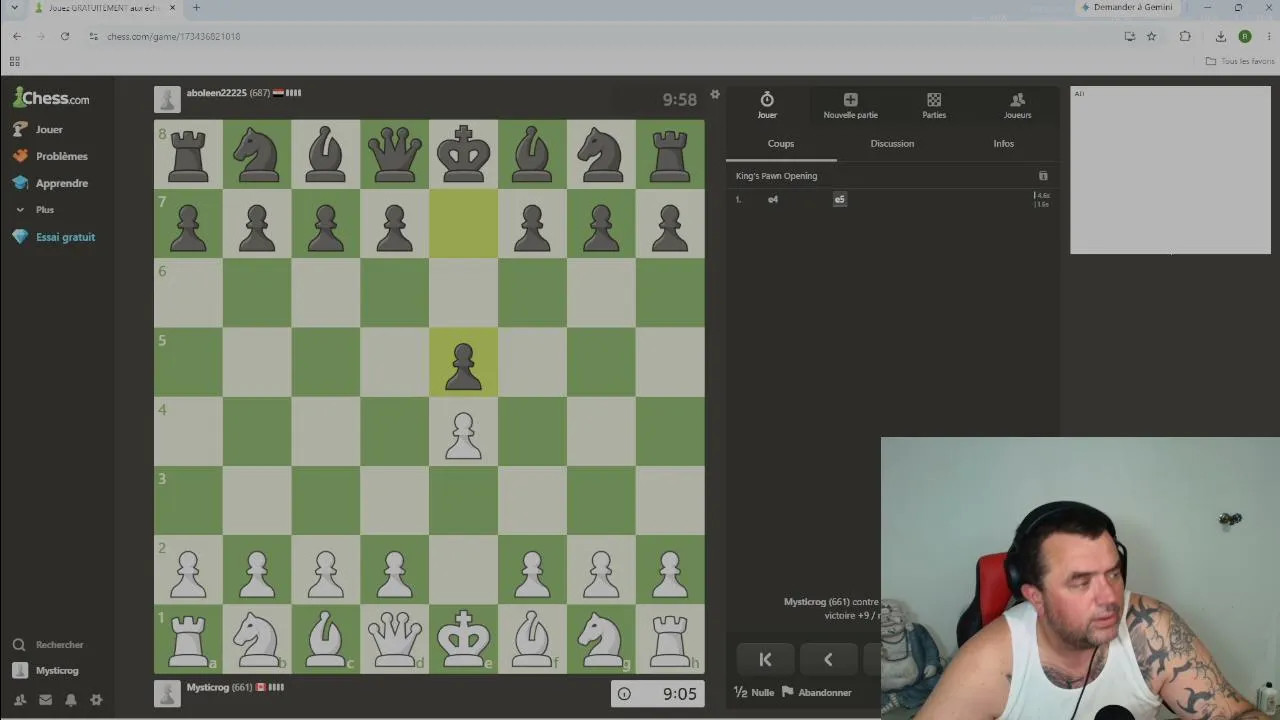The width and height of the screenshot is (1280, 720).
Task: Select the white knight on b1
Action: coord(257,639)
